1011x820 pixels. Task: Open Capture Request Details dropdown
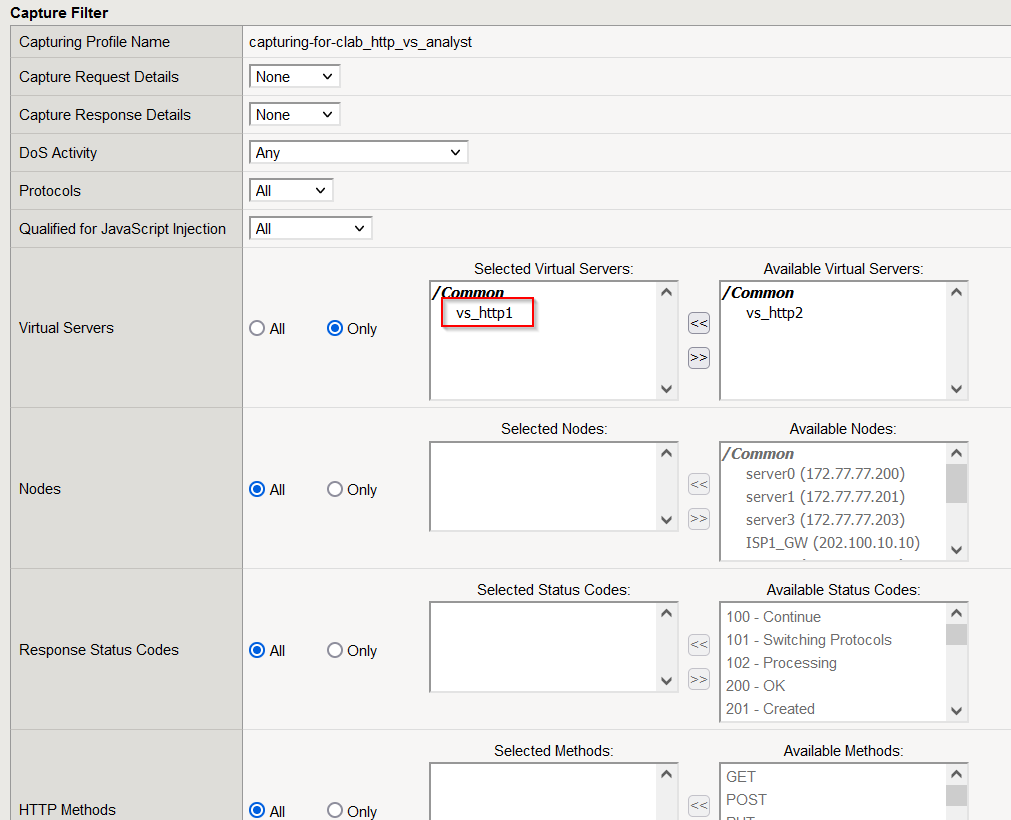tap(294, 77)
